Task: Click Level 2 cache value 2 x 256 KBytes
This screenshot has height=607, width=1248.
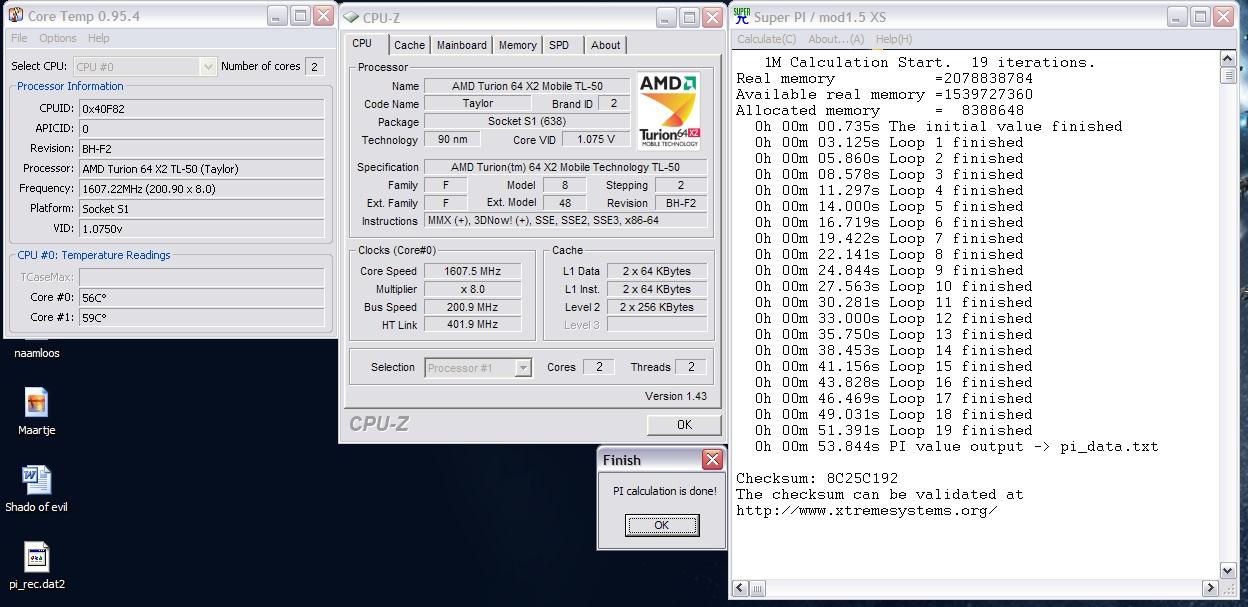Action: coord(657,307)
